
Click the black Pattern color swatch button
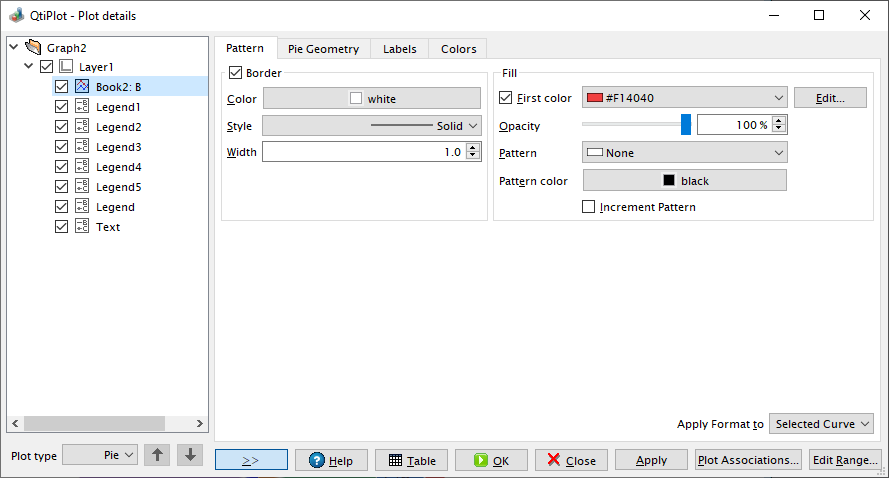tap(685, 180)
